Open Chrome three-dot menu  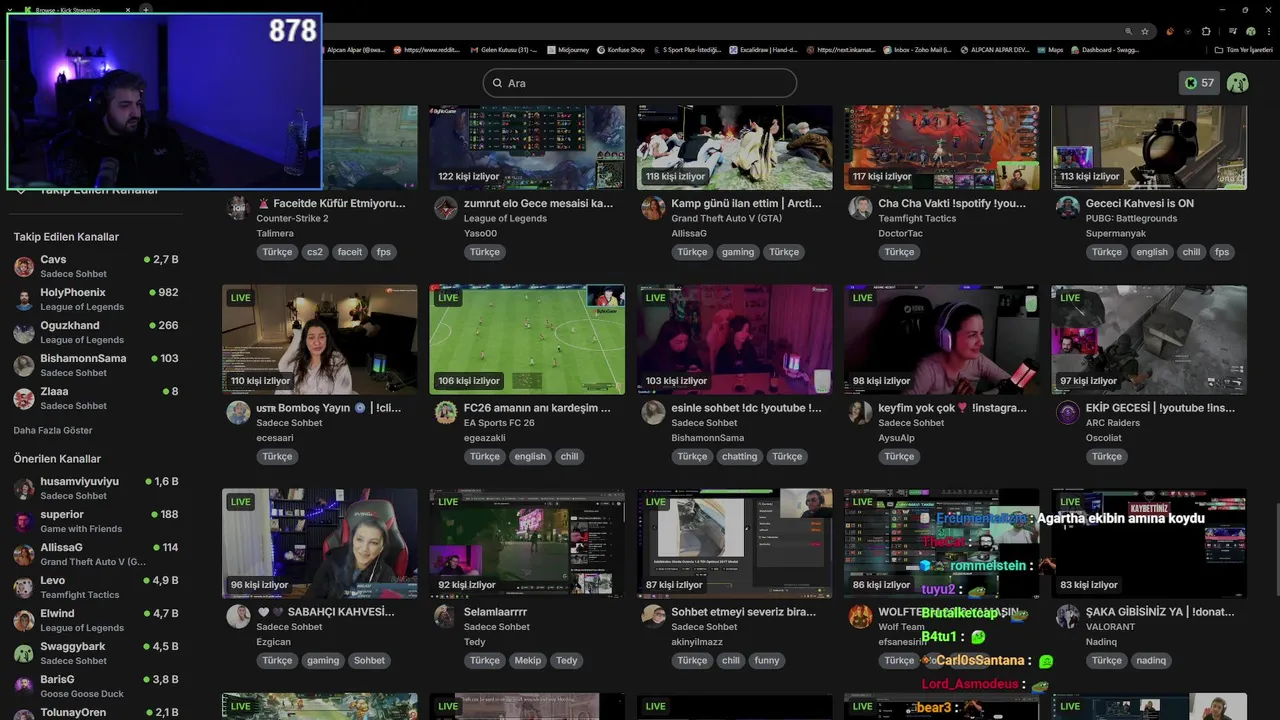point(1267,31)
